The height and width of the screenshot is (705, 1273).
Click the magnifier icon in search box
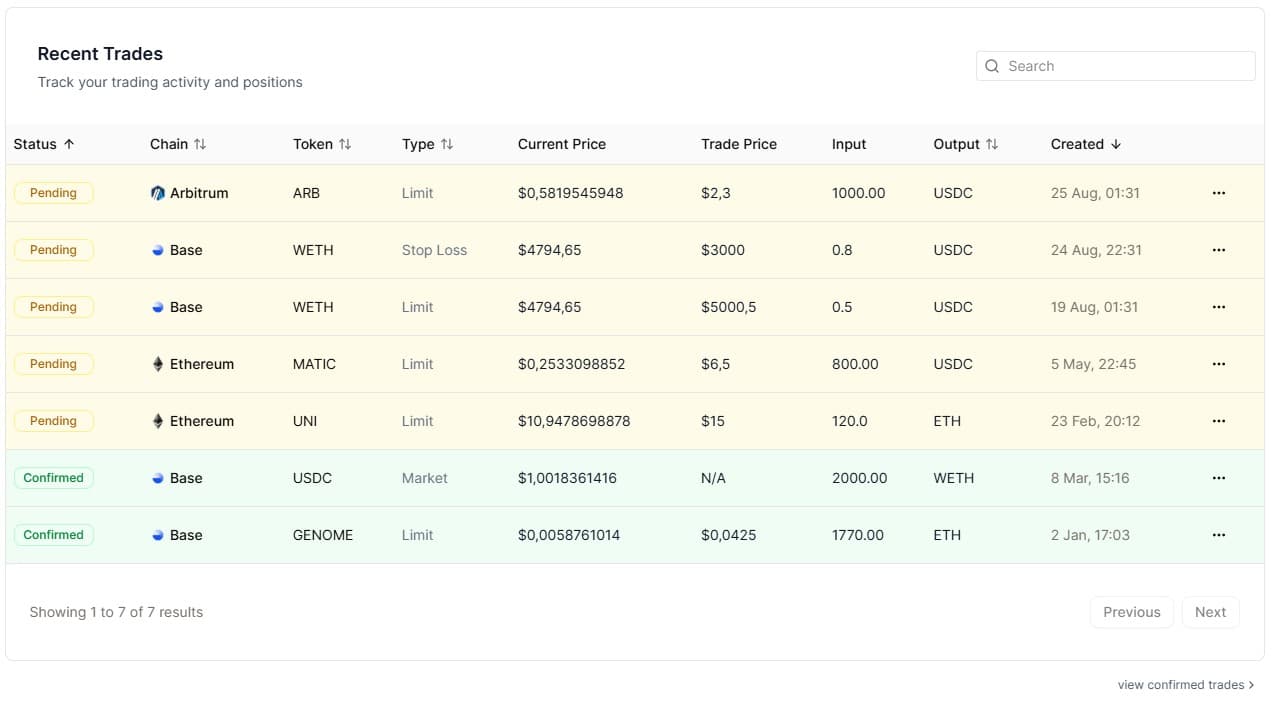(x=992, y=66)
